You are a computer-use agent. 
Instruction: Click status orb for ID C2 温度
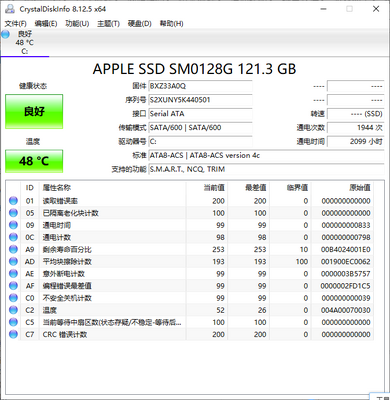(x=13, y=310)
